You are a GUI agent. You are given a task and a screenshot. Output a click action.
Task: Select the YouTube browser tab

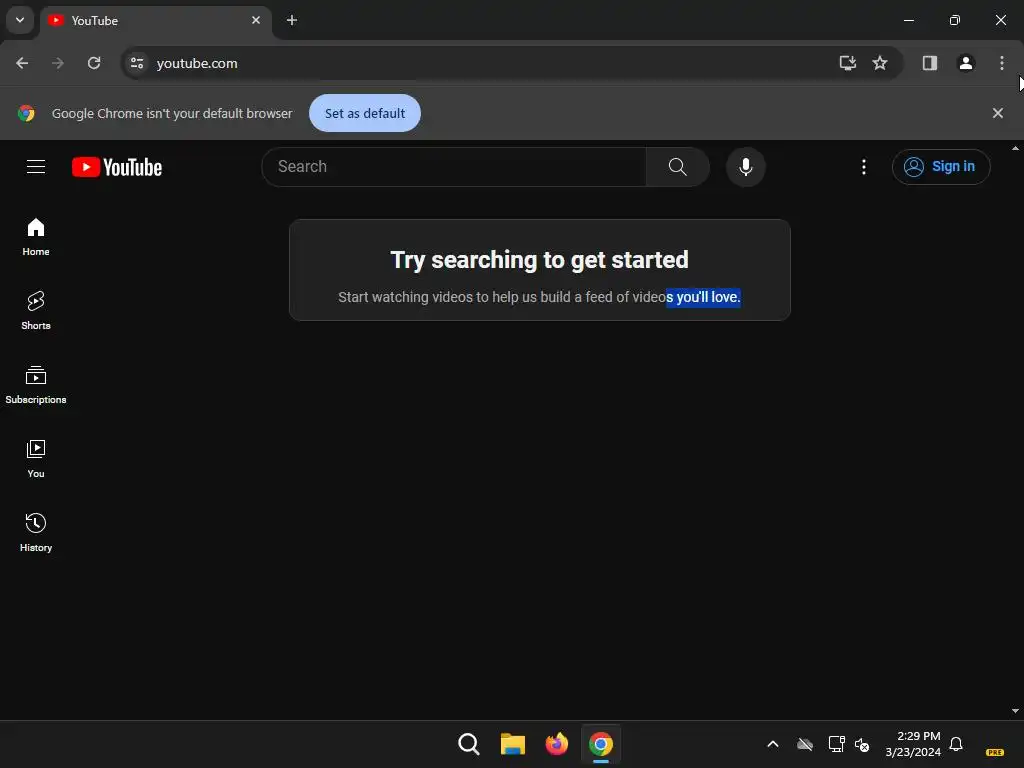pyautogui.click(x=155, y=21)
